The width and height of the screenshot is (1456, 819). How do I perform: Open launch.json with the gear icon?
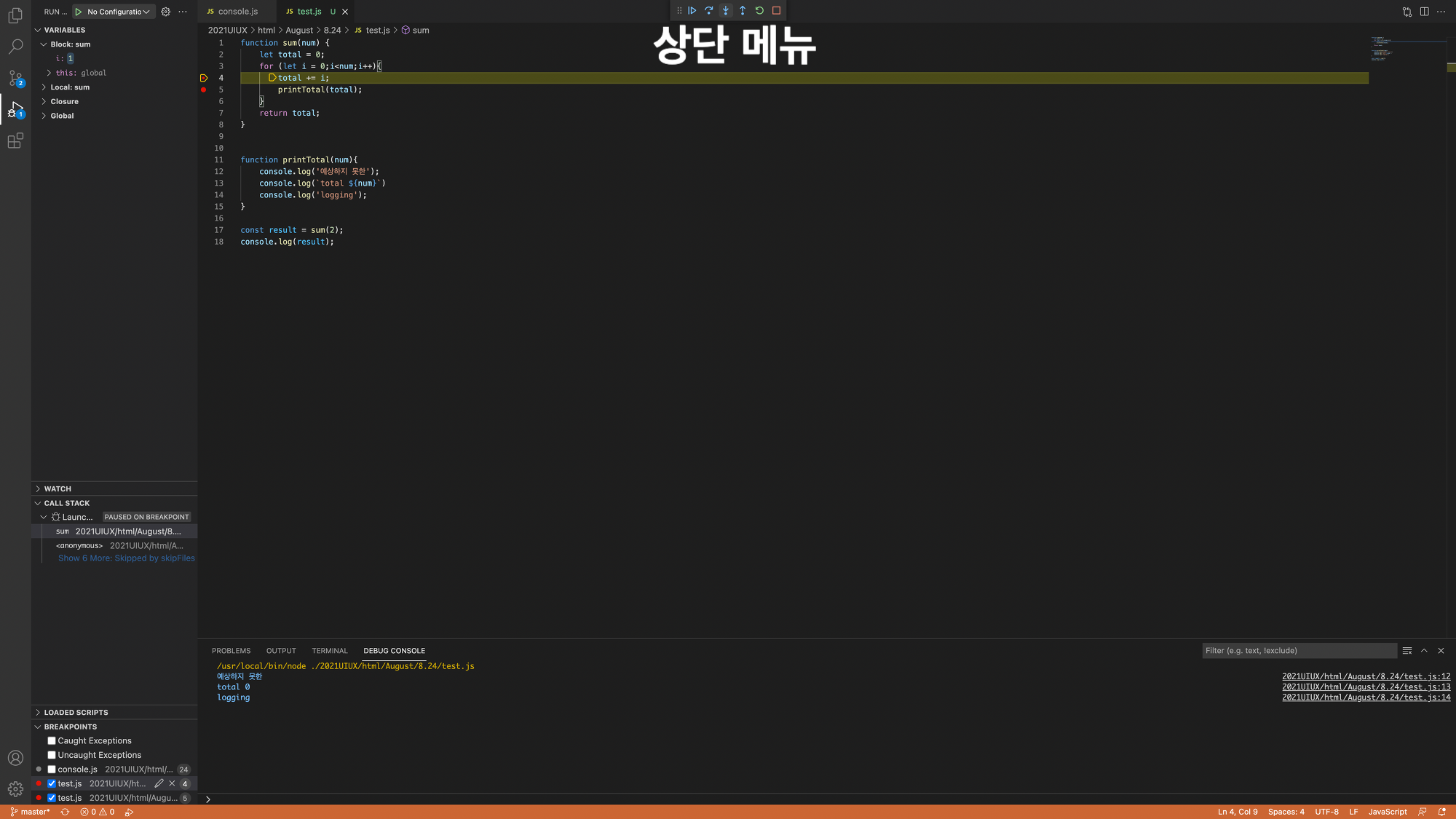coord(166,12)
